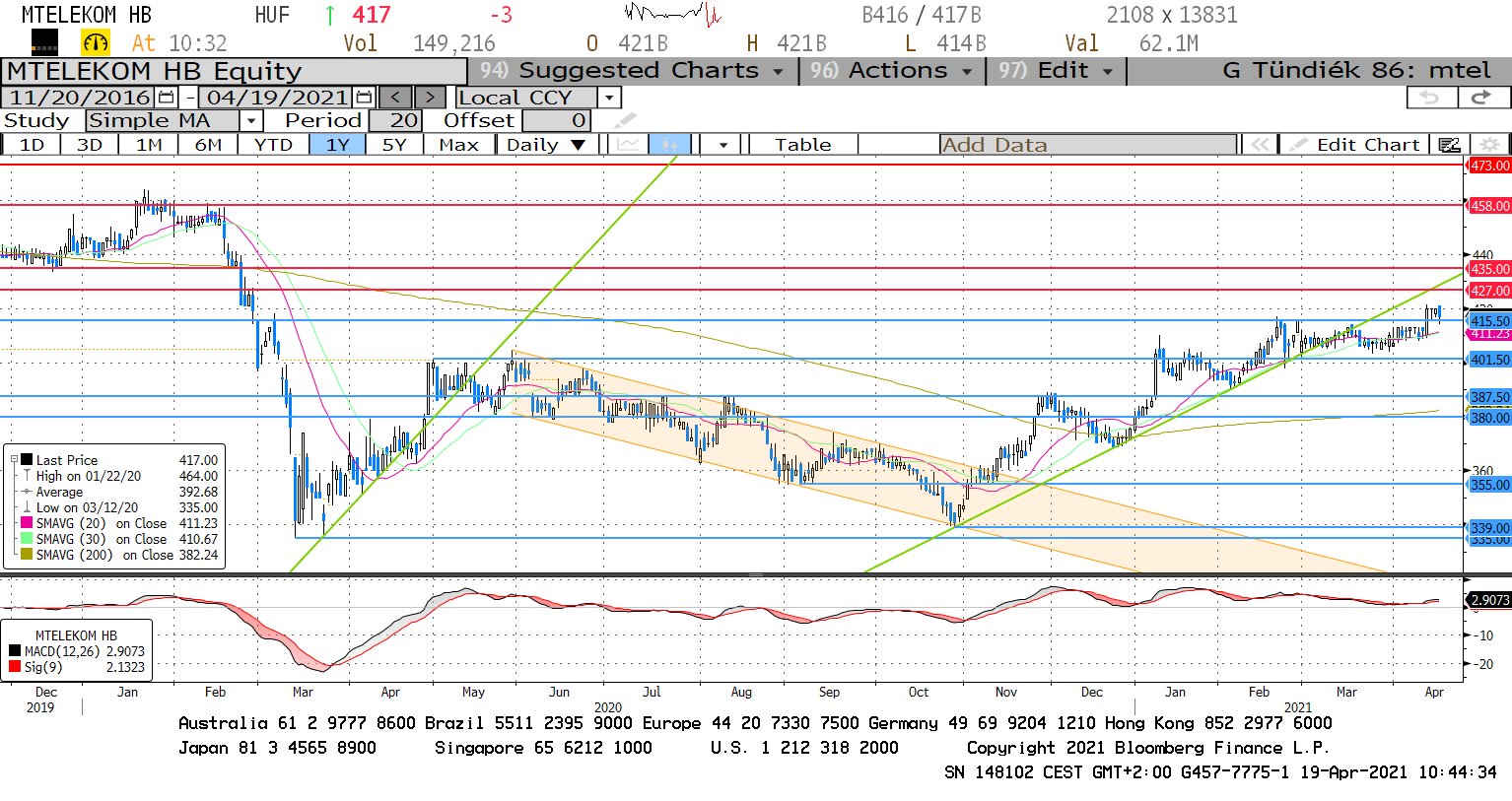Select the candlestick chart type icon
This screenshot has width=1512, height=801.
click(670, 145)
